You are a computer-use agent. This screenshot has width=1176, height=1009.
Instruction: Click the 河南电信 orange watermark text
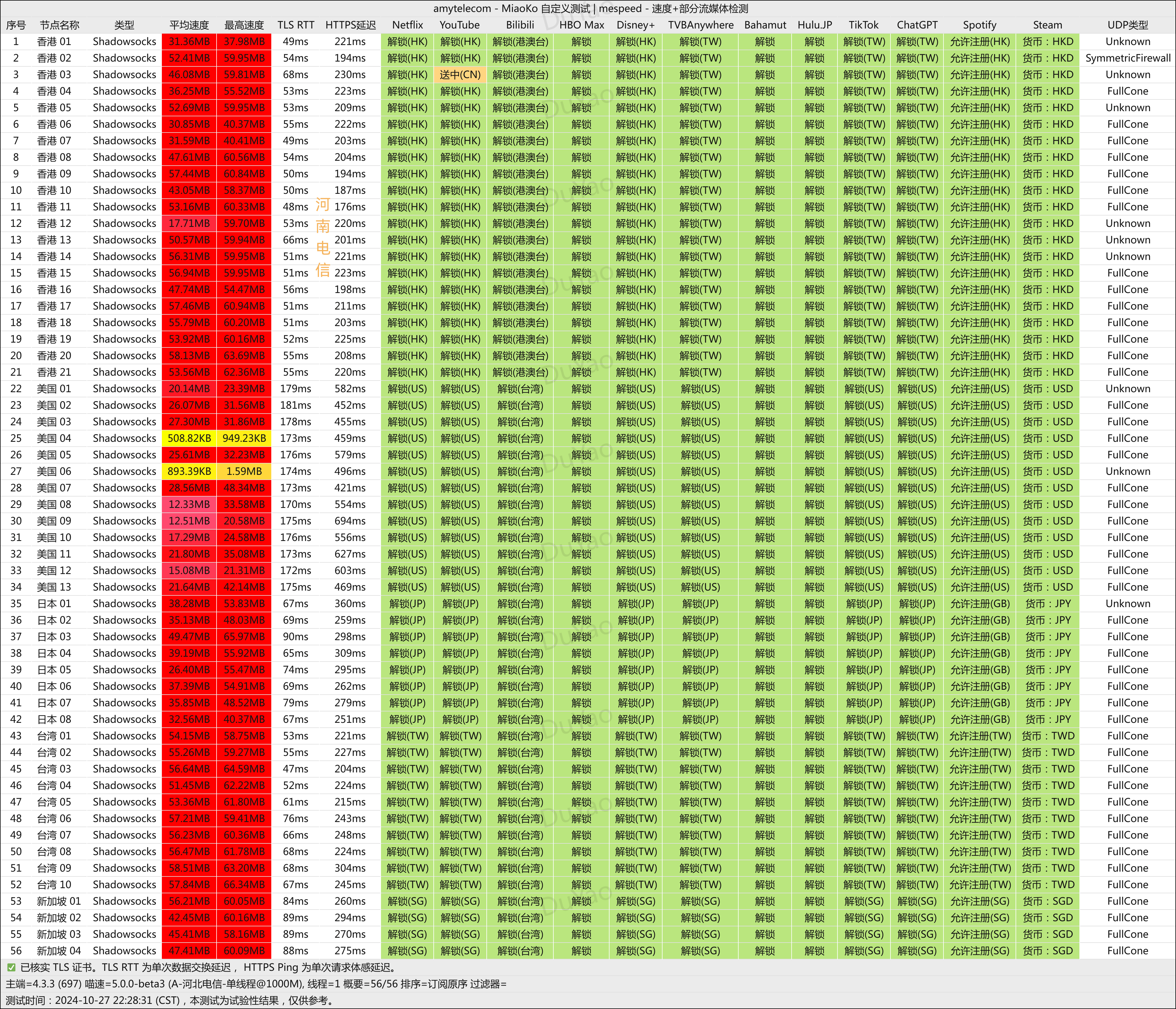[322, 237]
